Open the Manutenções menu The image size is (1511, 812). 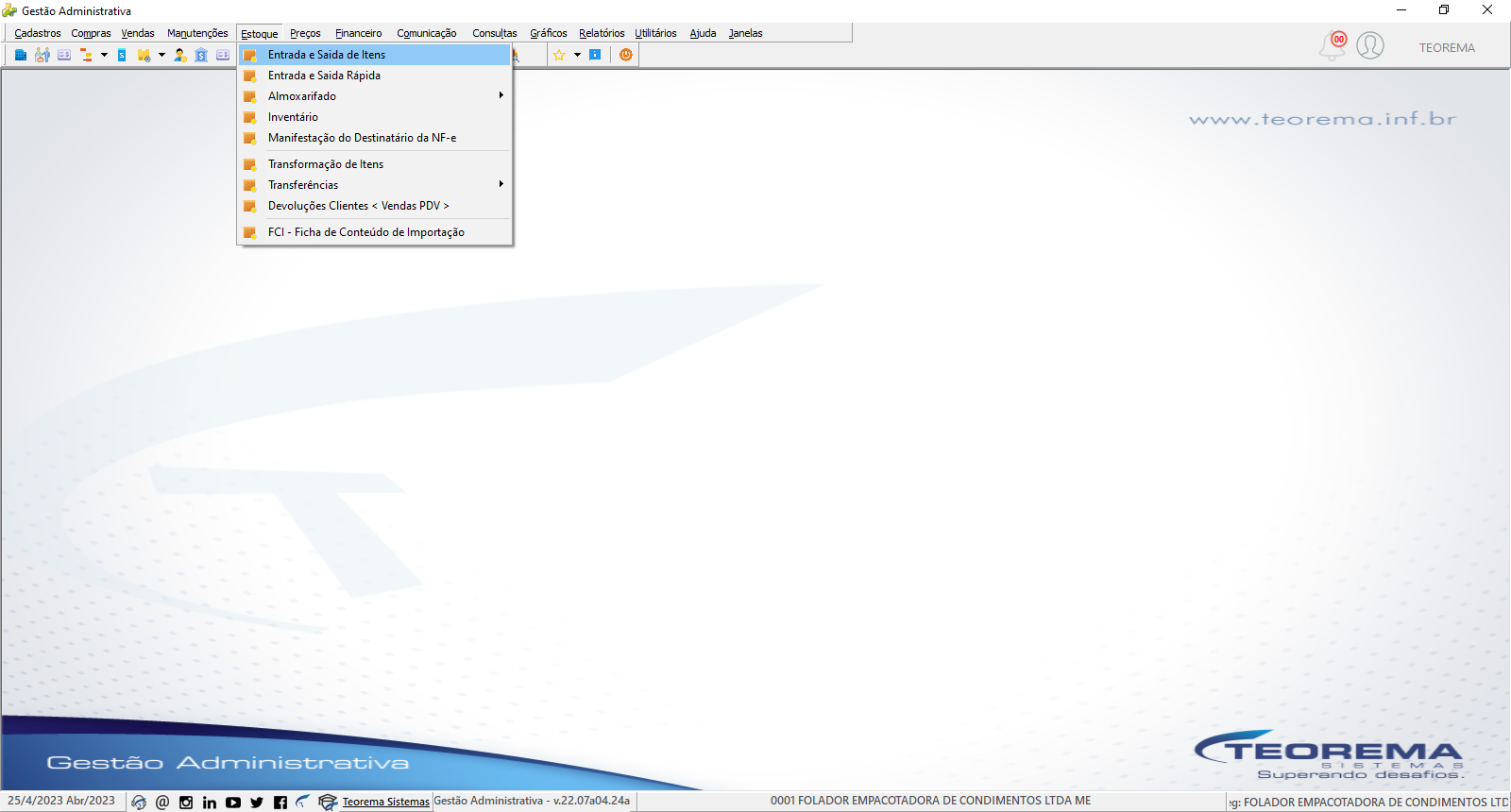(197, 33)
